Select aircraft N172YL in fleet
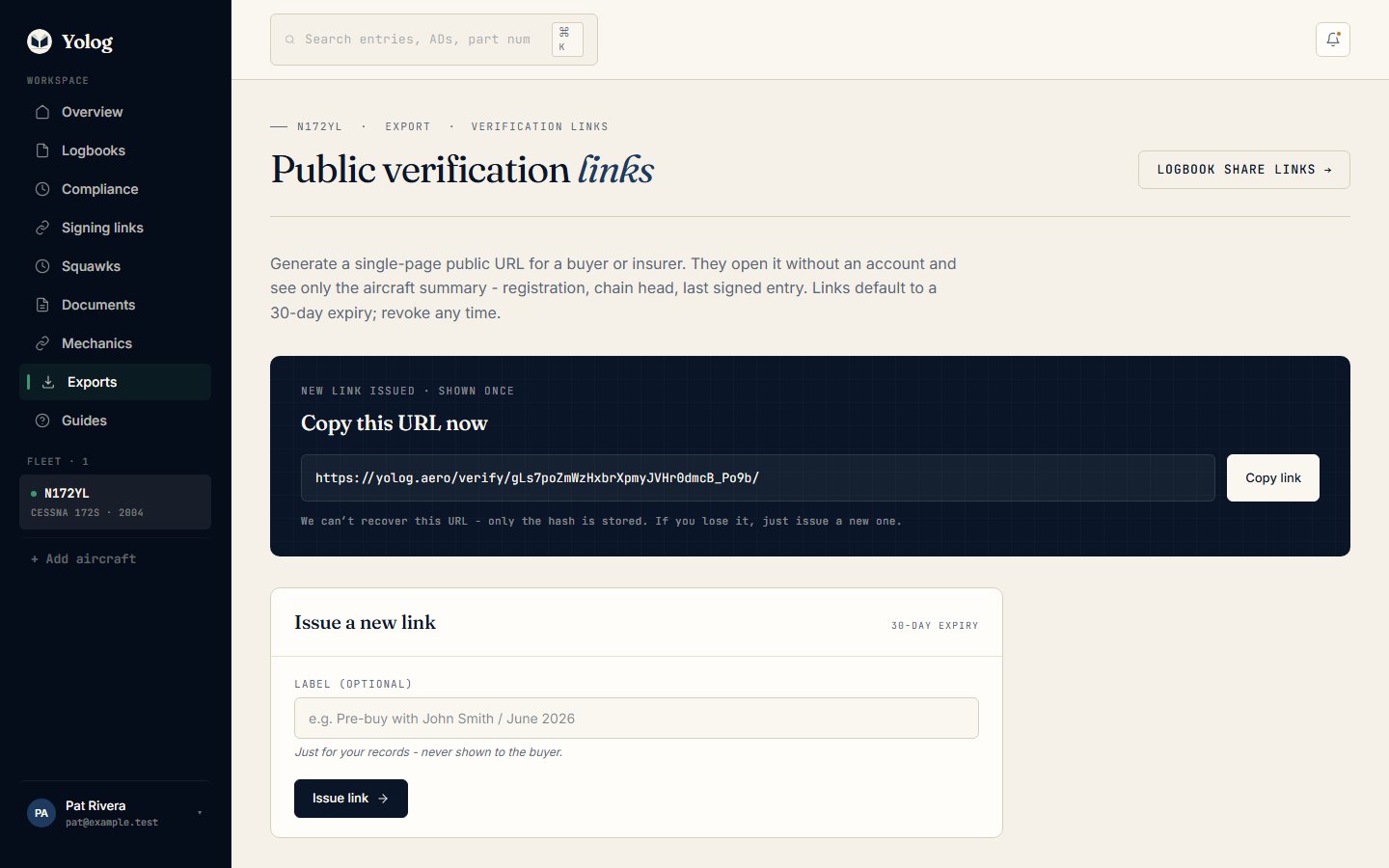Screen dimensions: 1389x868 pyautogui.click(x=115, y=502)
